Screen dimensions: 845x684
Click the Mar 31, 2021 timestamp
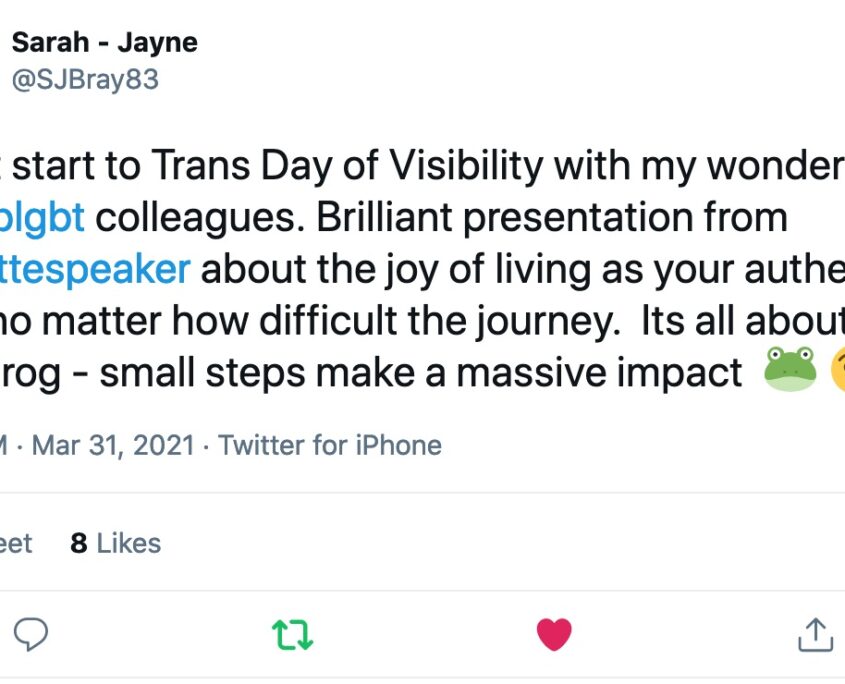[x=113, y=445]
